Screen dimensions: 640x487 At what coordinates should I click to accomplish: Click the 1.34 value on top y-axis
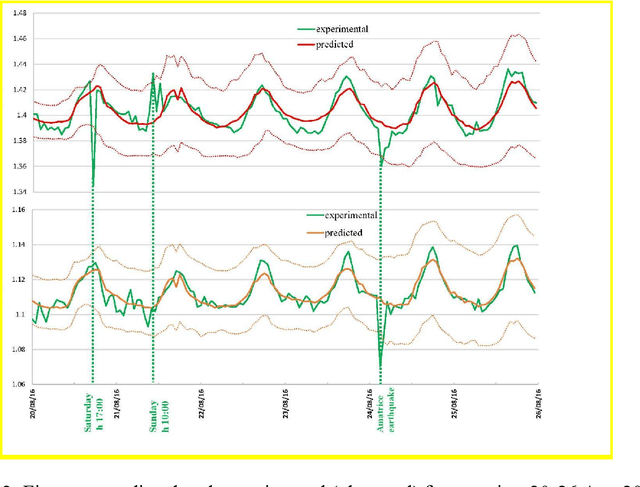(x=18, y=191)
